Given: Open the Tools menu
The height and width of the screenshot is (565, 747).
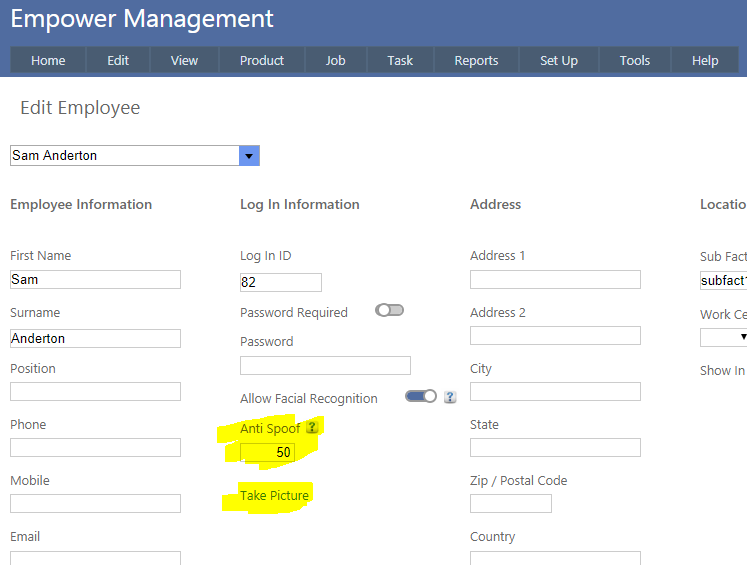Looking at the screenshot, I should [x=635, y=61].
